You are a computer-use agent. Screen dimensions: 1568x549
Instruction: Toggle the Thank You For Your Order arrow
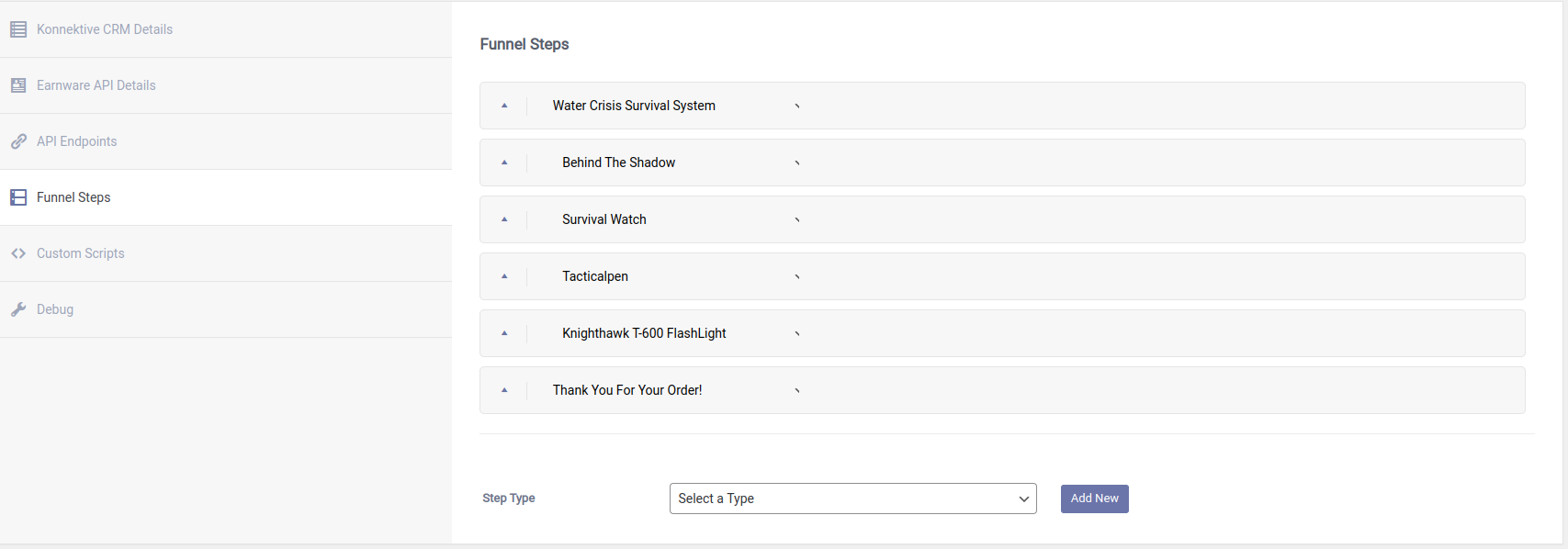pyautogui.click(x=504, y=390)
